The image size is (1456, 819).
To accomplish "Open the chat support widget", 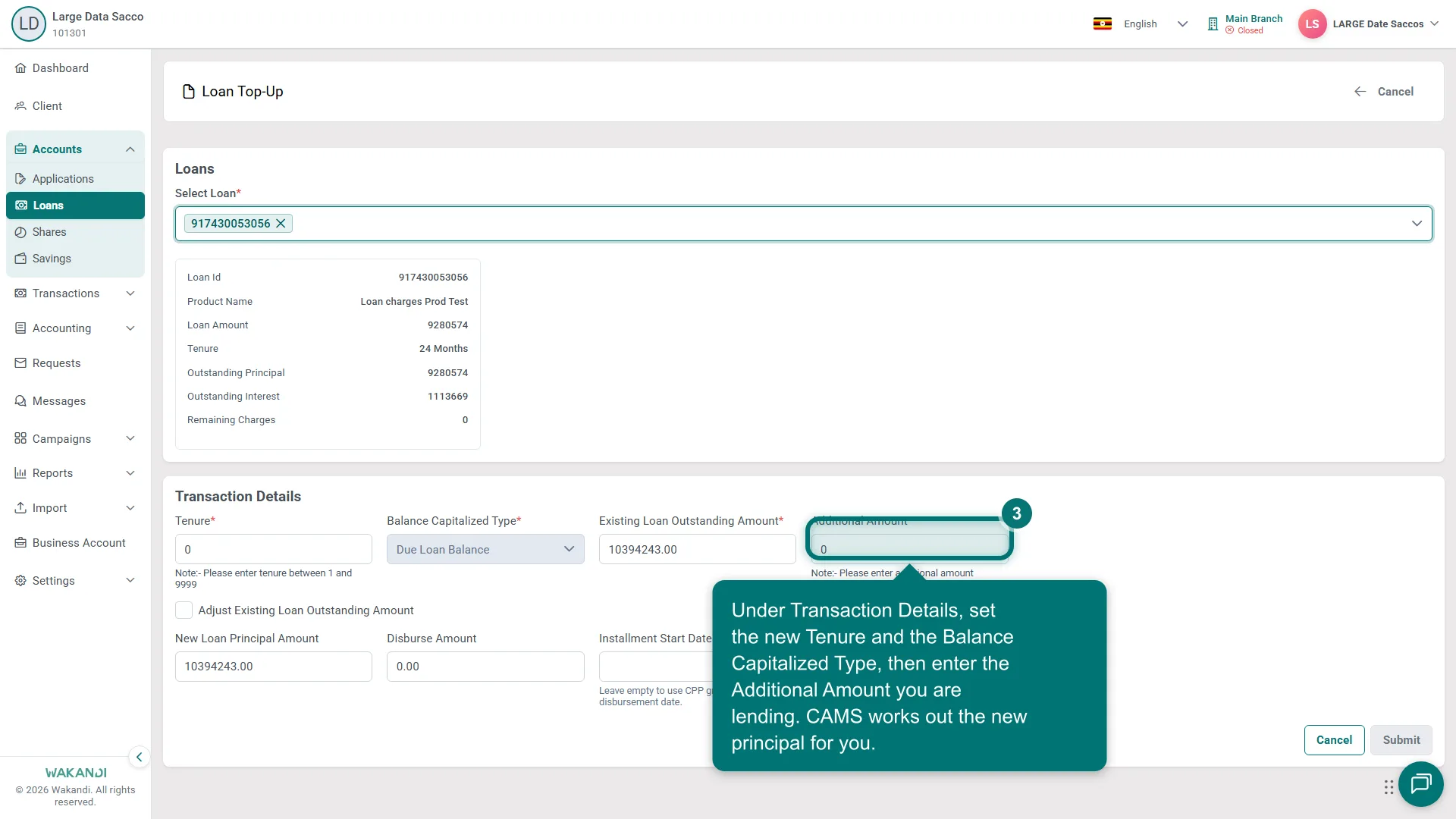I will 1420,784.
